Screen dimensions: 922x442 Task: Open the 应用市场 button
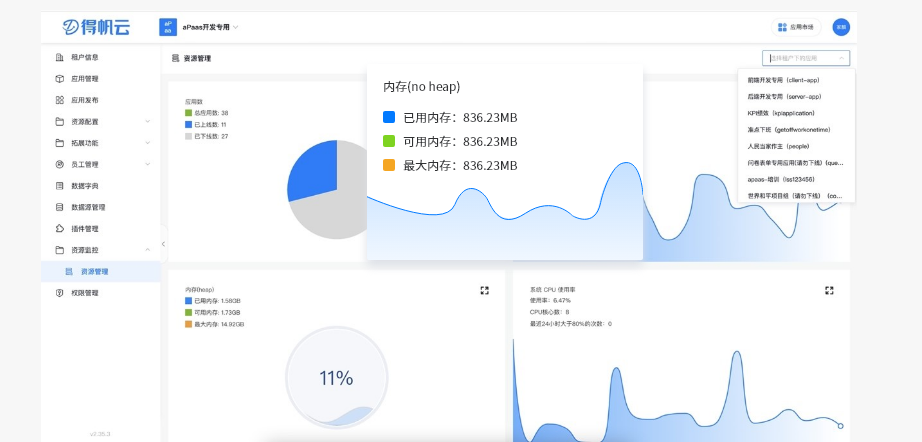796,27
